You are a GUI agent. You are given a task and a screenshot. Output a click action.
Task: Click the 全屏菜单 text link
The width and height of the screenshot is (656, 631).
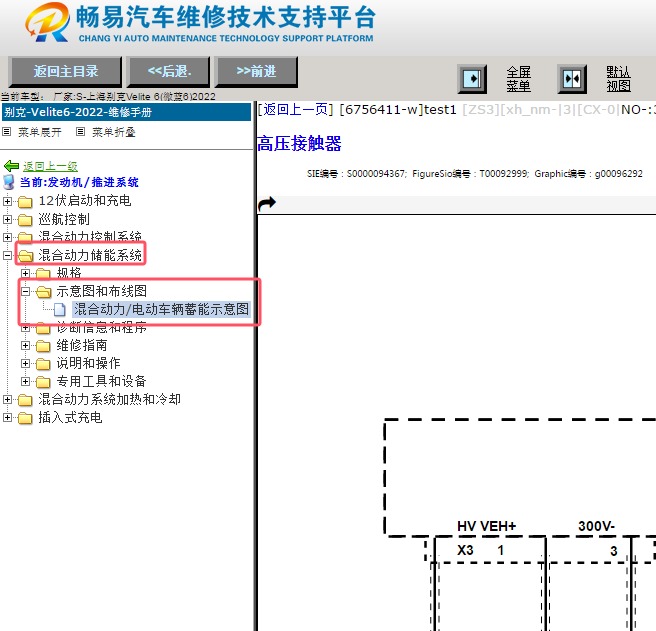519,79
